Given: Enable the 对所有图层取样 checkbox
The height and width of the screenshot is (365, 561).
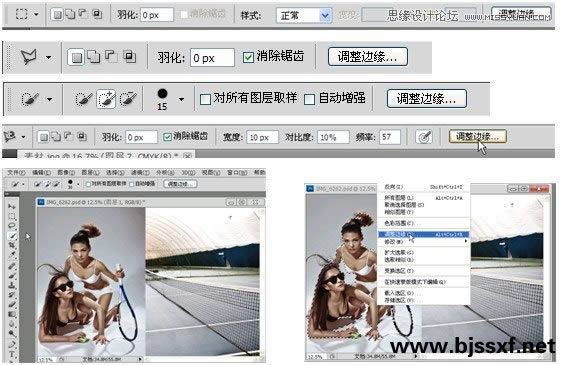Looking at the screenshot, I should [205, 99].
